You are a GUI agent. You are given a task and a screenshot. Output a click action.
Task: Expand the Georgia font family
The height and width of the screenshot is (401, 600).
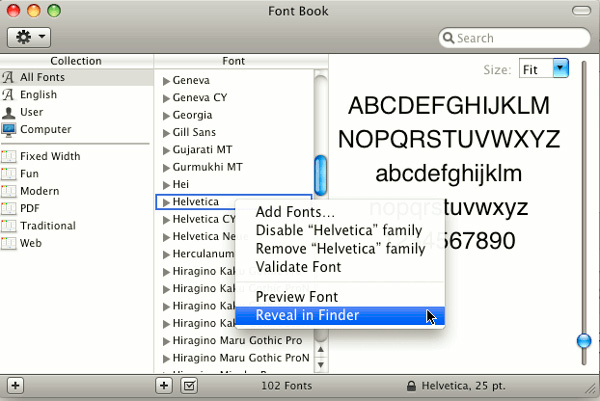point(166,115)
